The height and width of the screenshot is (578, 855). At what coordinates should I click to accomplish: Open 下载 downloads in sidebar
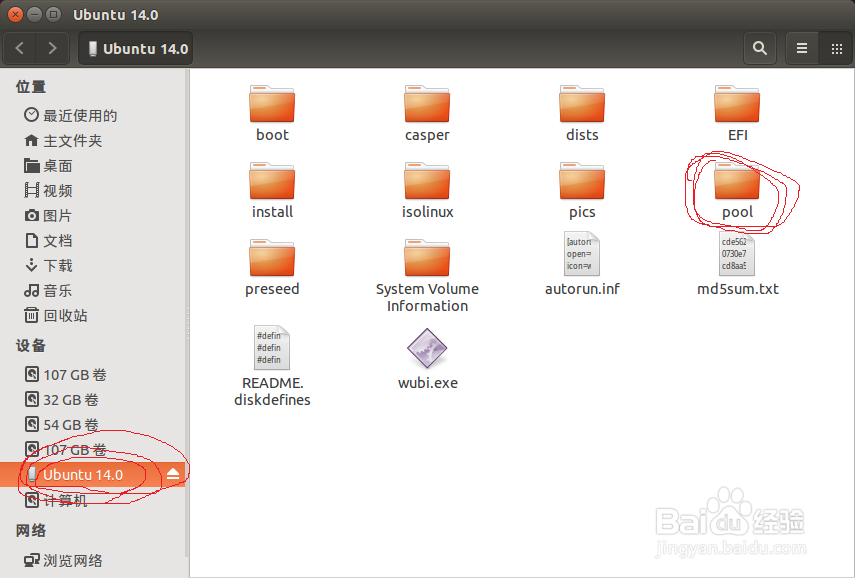(48, 266)
